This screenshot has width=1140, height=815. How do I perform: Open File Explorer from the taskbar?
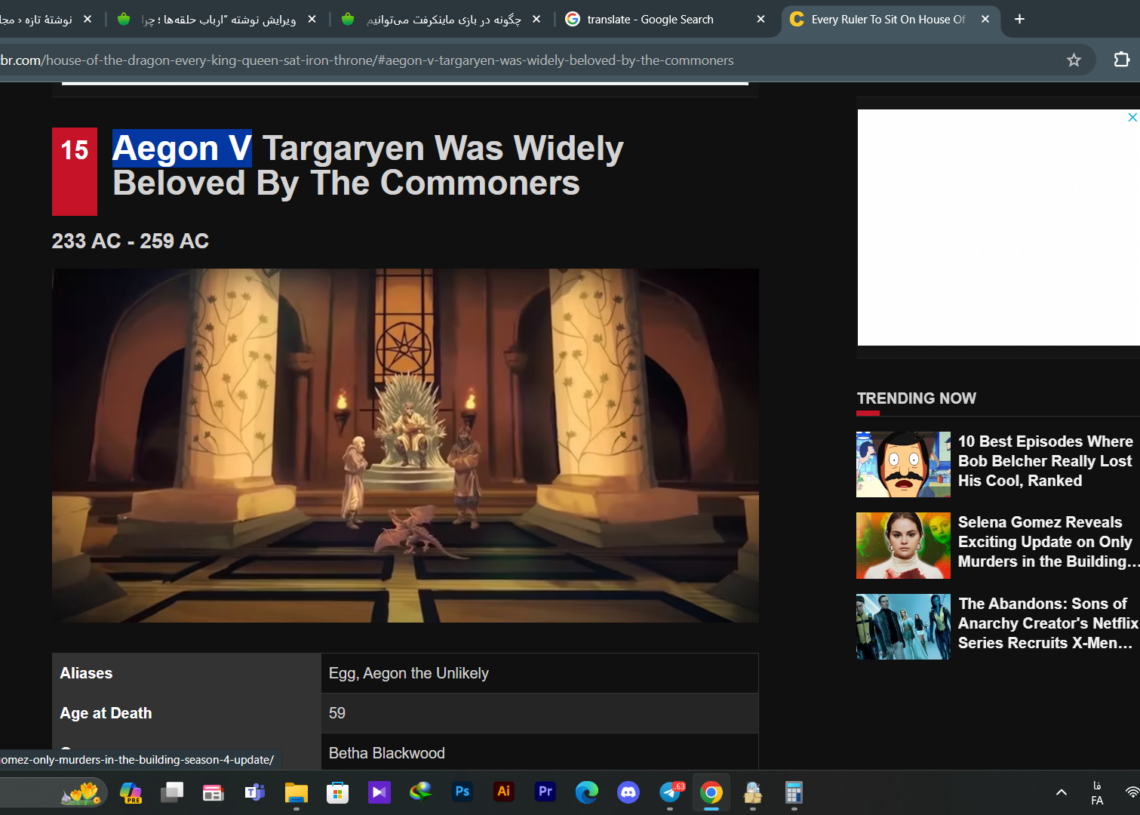click(296, 792)
